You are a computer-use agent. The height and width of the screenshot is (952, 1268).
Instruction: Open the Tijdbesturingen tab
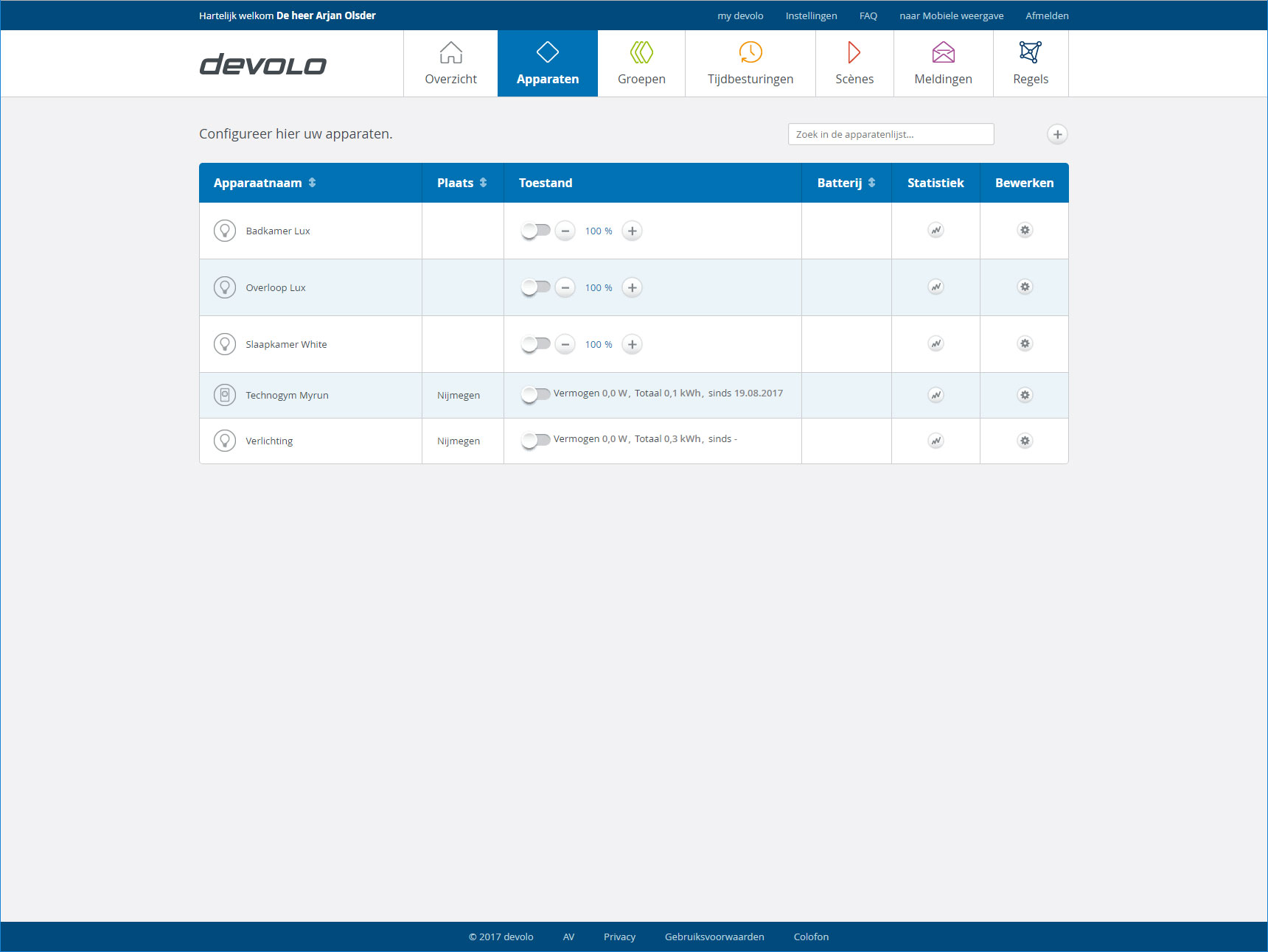pyautogui.click(x=750, y=63)
